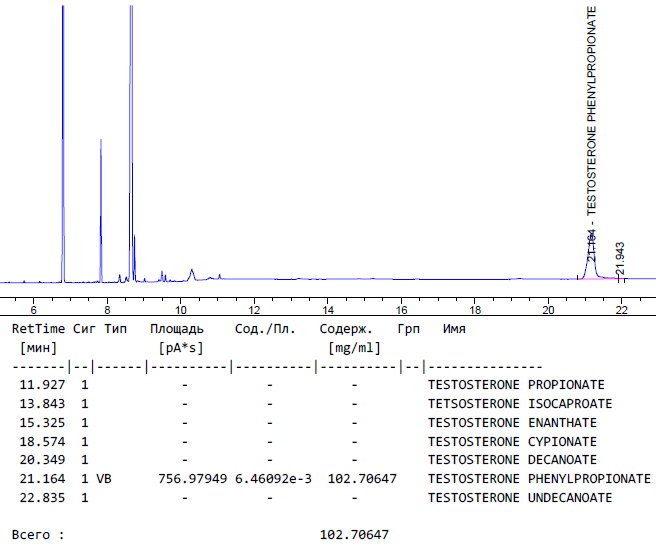Click the 21.943 peak retention label
This screenshot has height=547, width=656.
point(621,258)
